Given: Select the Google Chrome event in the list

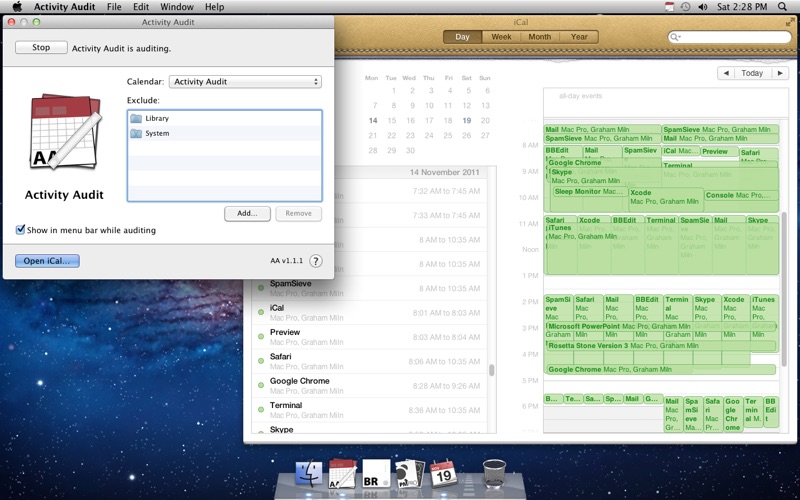Looking at the screenshot, I should 370,386.
